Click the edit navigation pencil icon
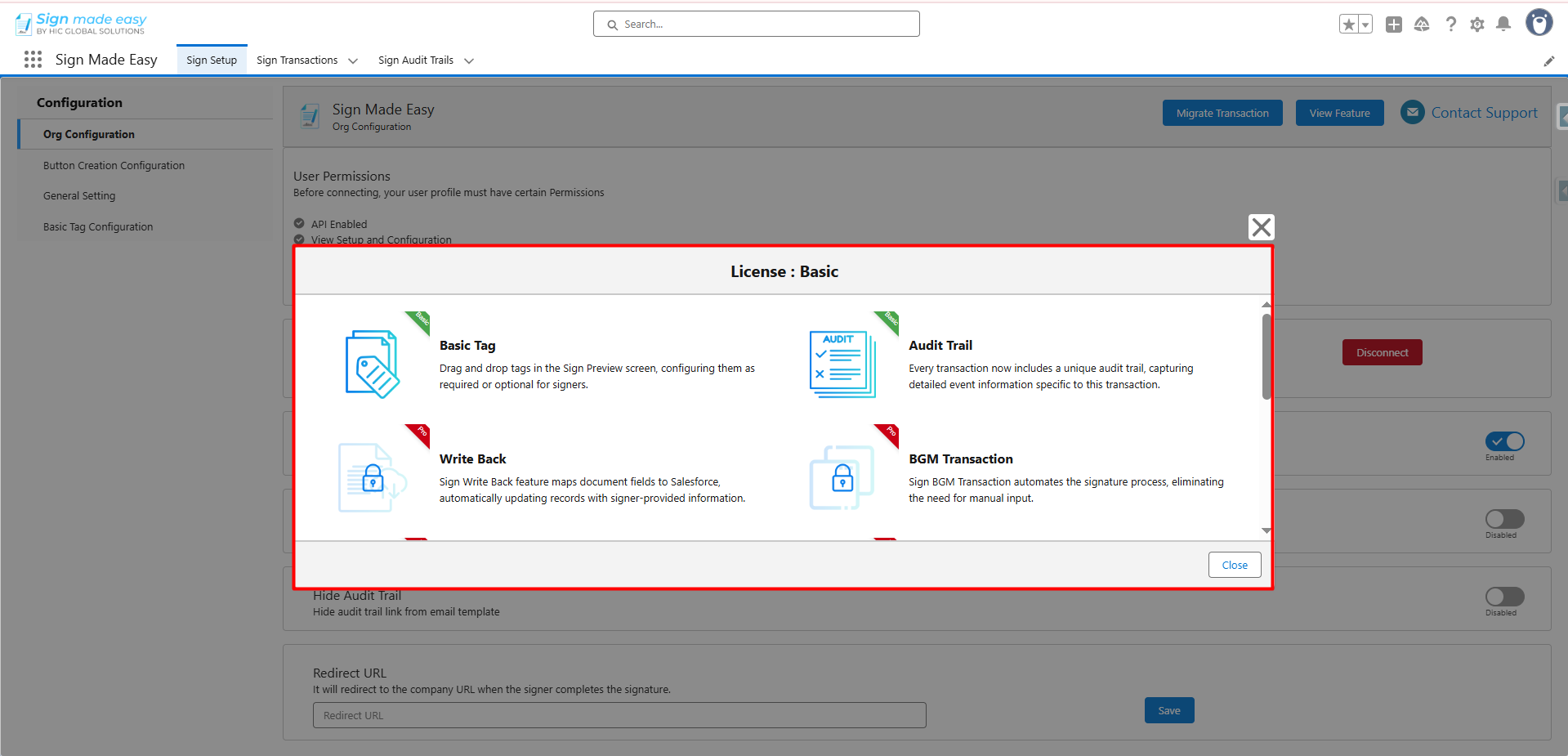 (x=1548, y=61)
